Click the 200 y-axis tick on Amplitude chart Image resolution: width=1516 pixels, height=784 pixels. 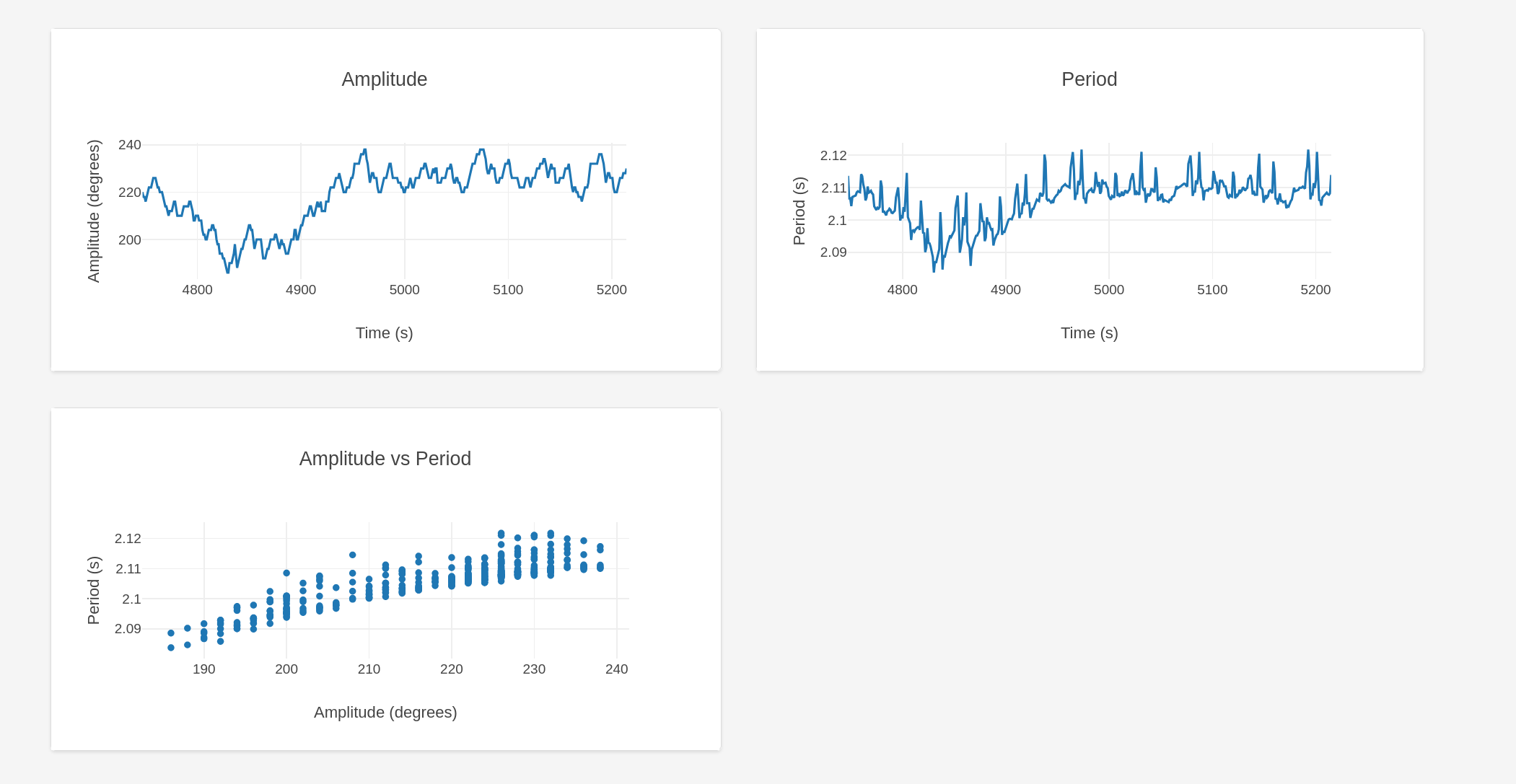pyautogui.click(x=130, y=240)
